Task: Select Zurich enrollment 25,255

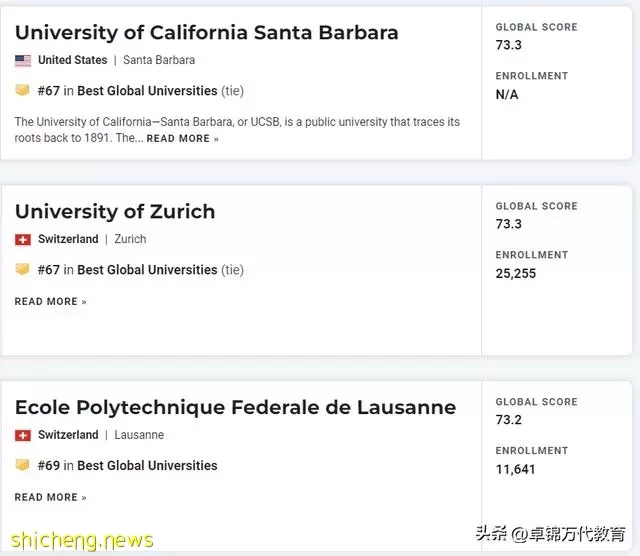Action: (x=516, y=274)
